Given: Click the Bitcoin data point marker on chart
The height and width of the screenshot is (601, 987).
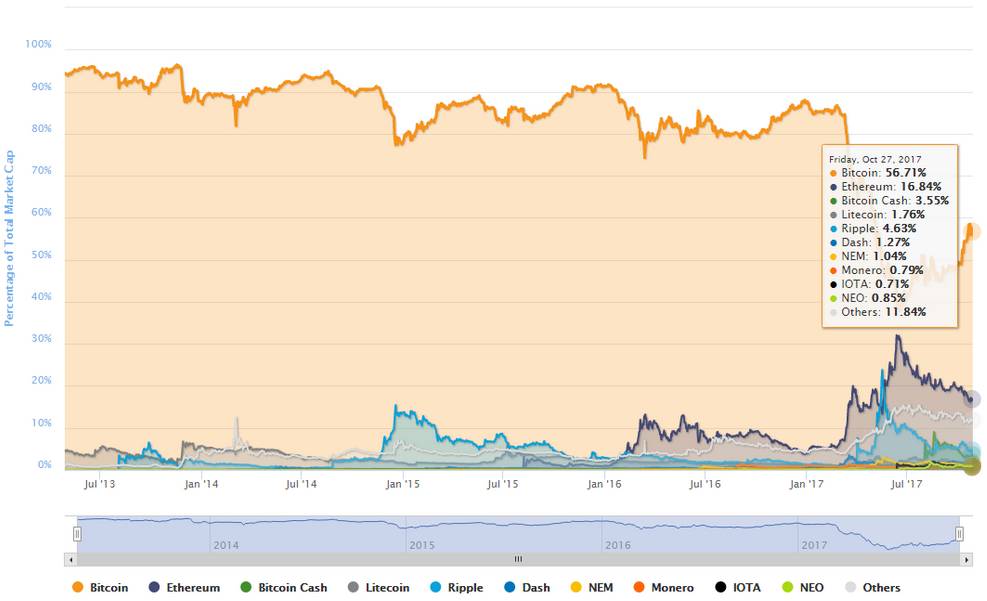Looking at the screenshot, I should (972, 231).
